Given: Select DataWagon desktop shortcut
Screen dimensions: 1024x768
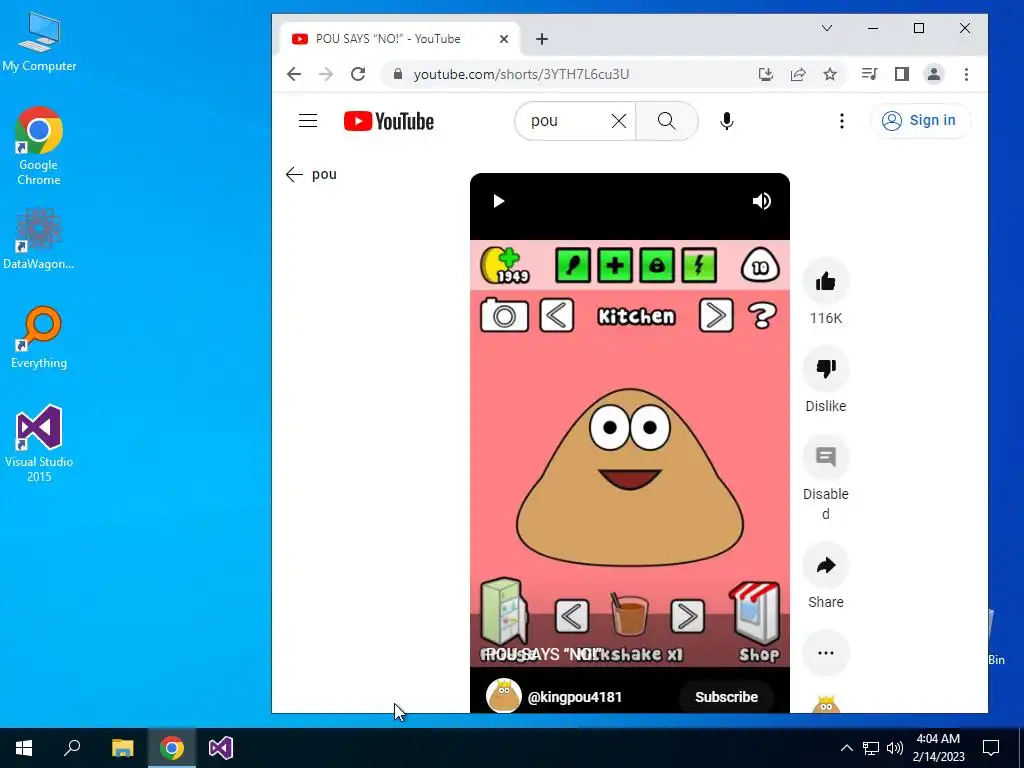Looking at the screenshot, I should point(39,238).
